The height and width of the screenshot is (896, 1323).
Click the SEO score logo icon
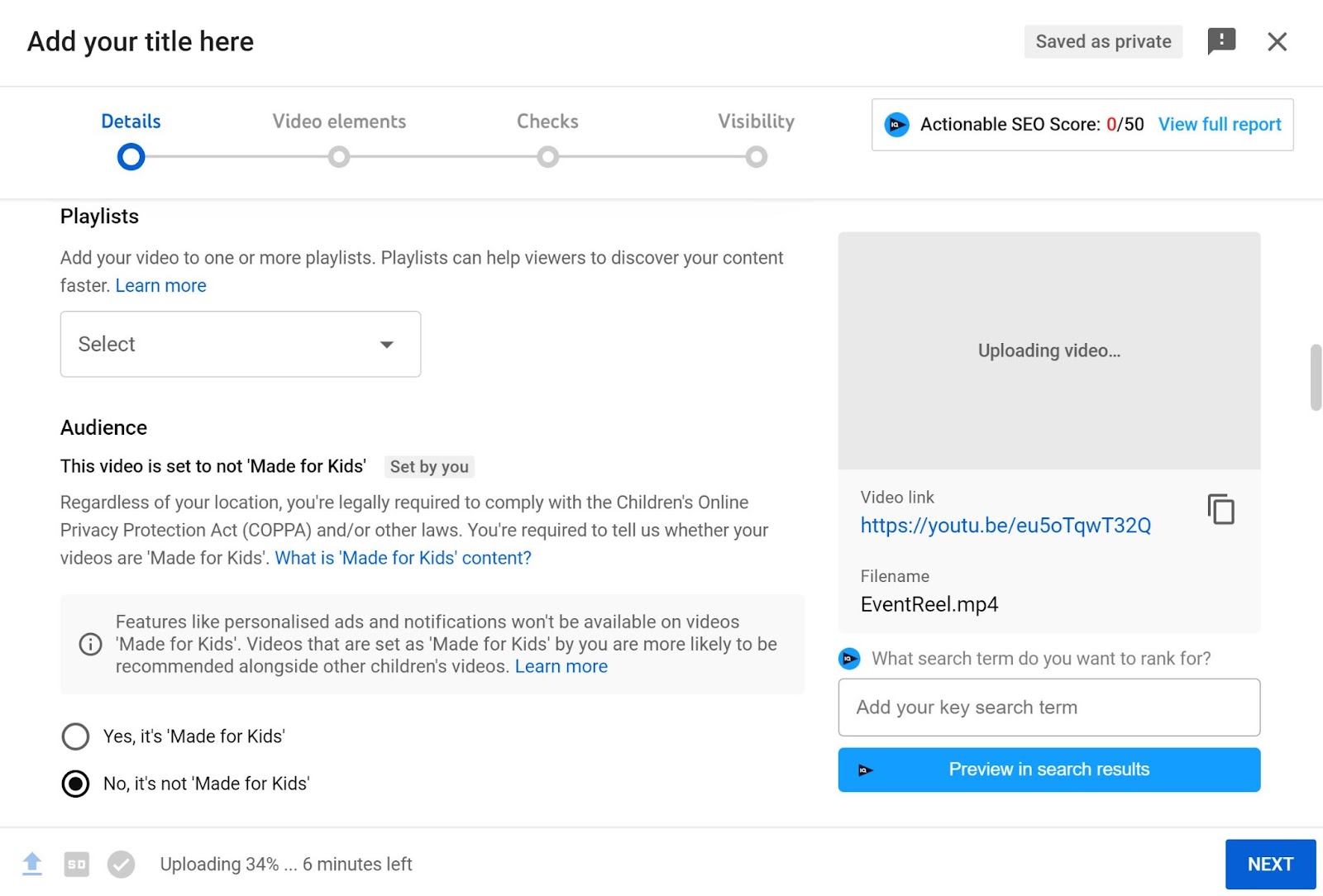[x=896, y=125]
